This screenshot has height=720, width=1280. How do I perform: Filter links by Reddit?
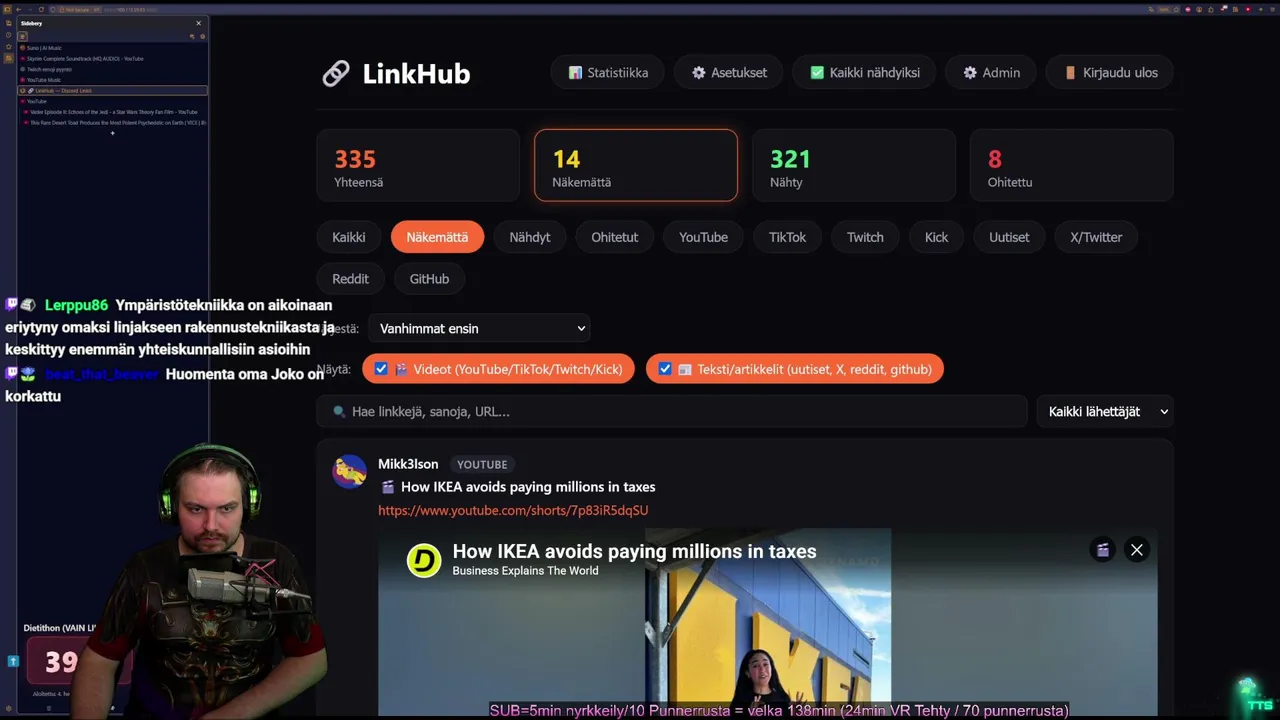(x=351, y=279)
